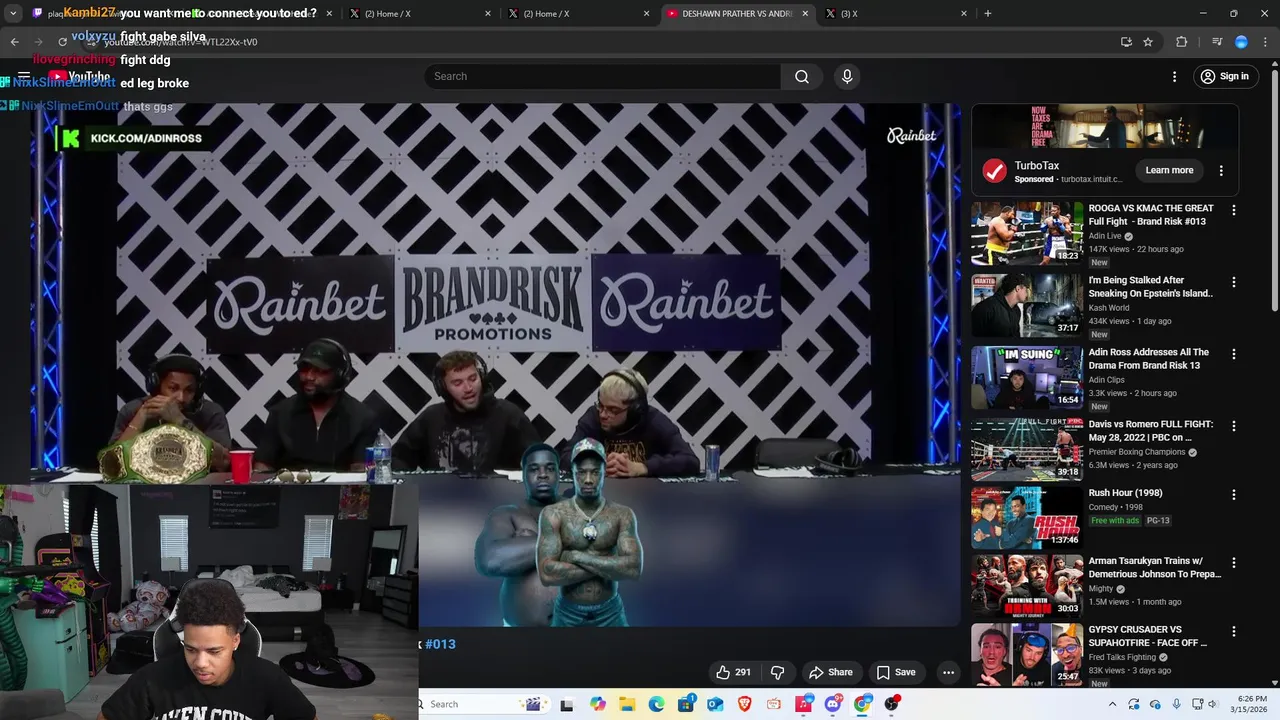Open YouTube settings three-dot menu by Sign in

(x=1175, y=76)
